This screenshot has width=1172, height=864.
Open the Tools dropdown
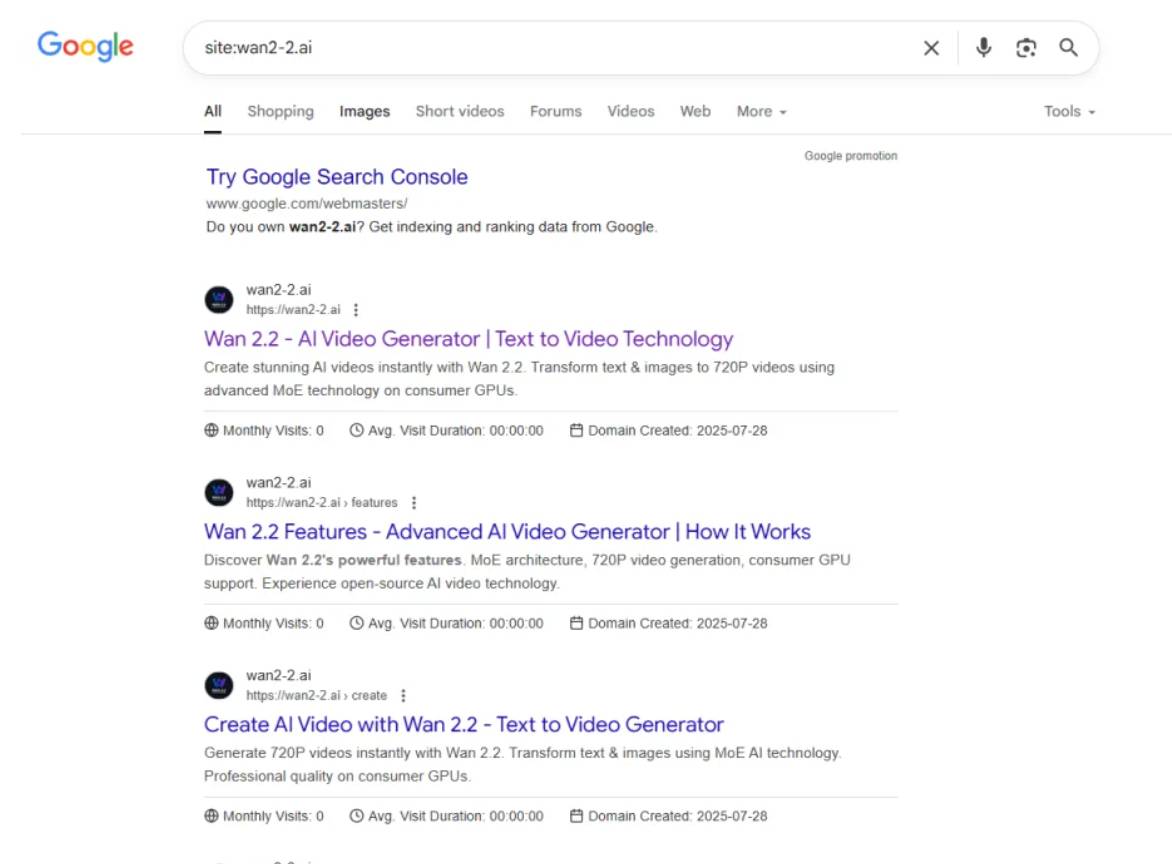pyautogui.click(x=1070, y=111)
